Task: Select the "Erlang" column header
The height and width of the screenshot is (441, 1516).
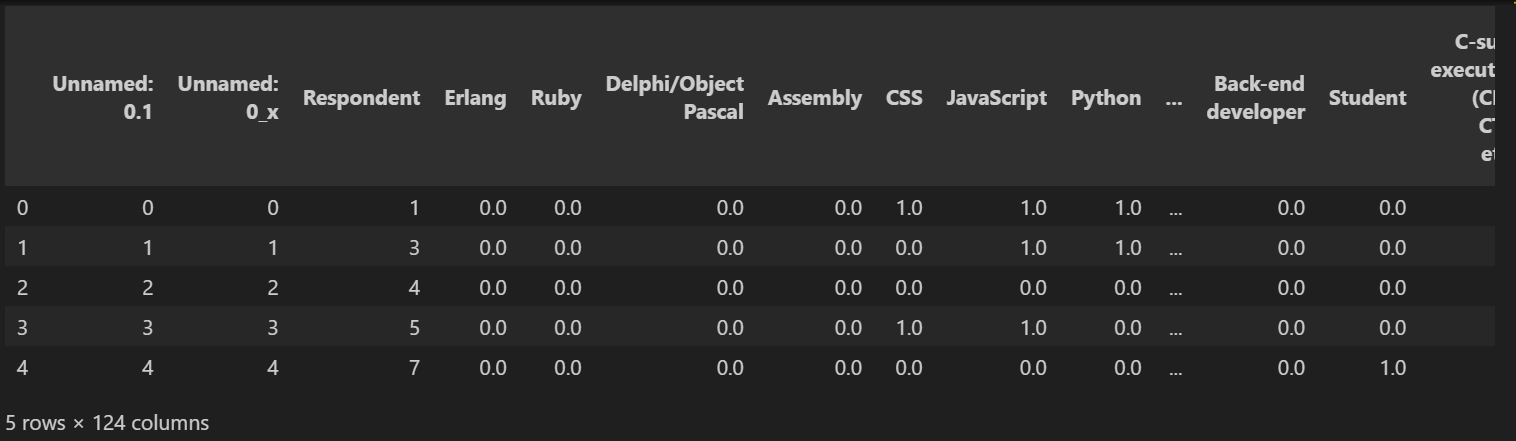Action: click(x=475, y=98)
